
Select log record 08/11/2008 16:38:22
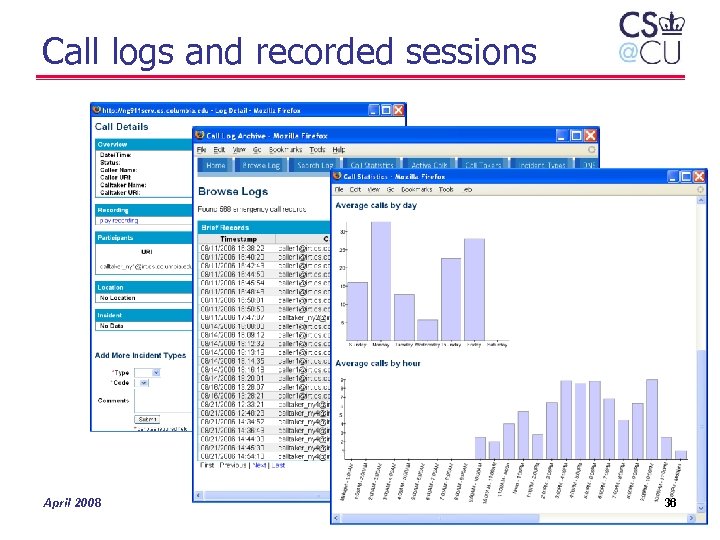point(264,248)
